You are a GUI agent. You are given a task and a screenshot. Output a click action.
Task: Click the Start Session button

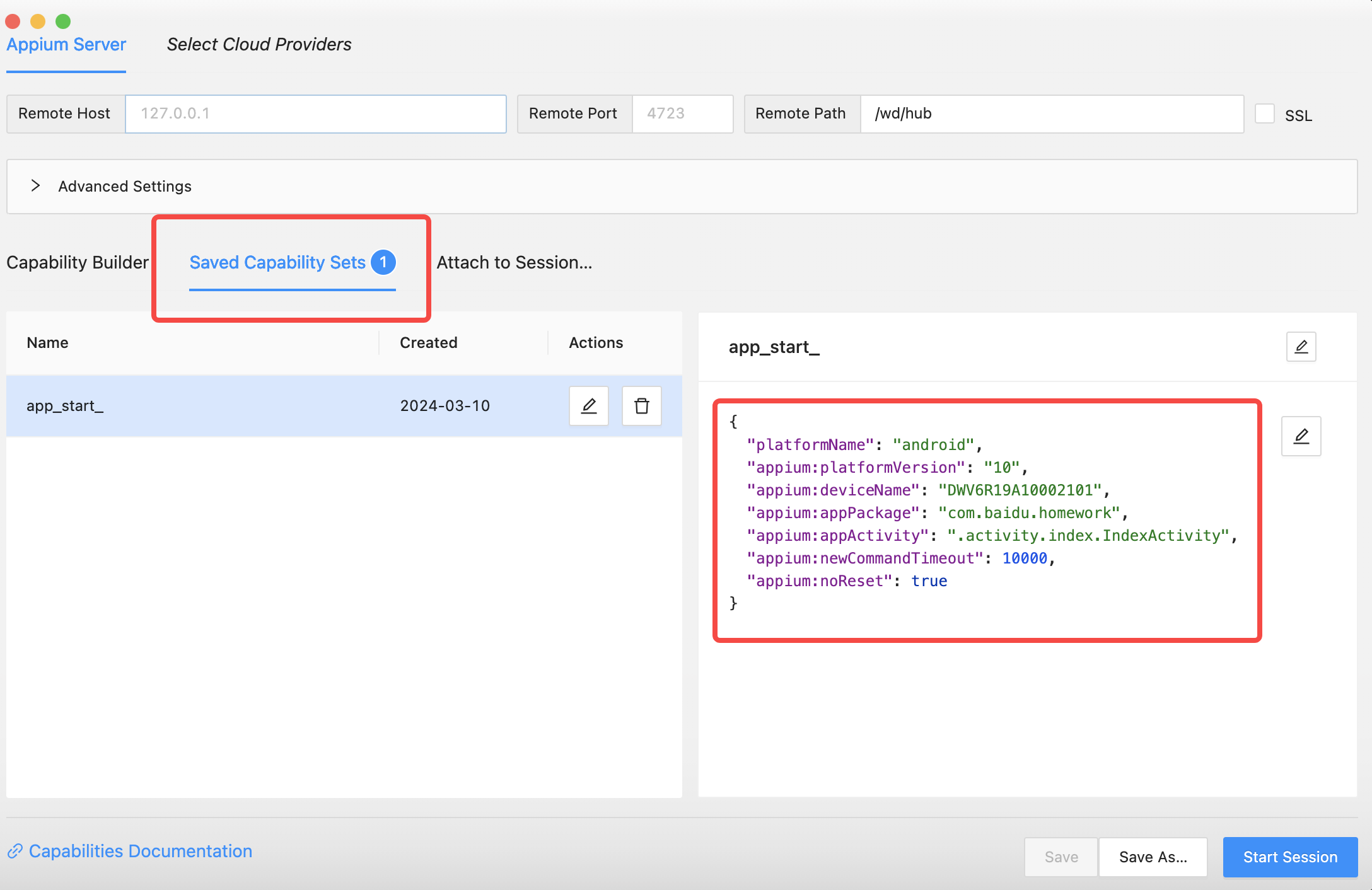coord(1290,857)
